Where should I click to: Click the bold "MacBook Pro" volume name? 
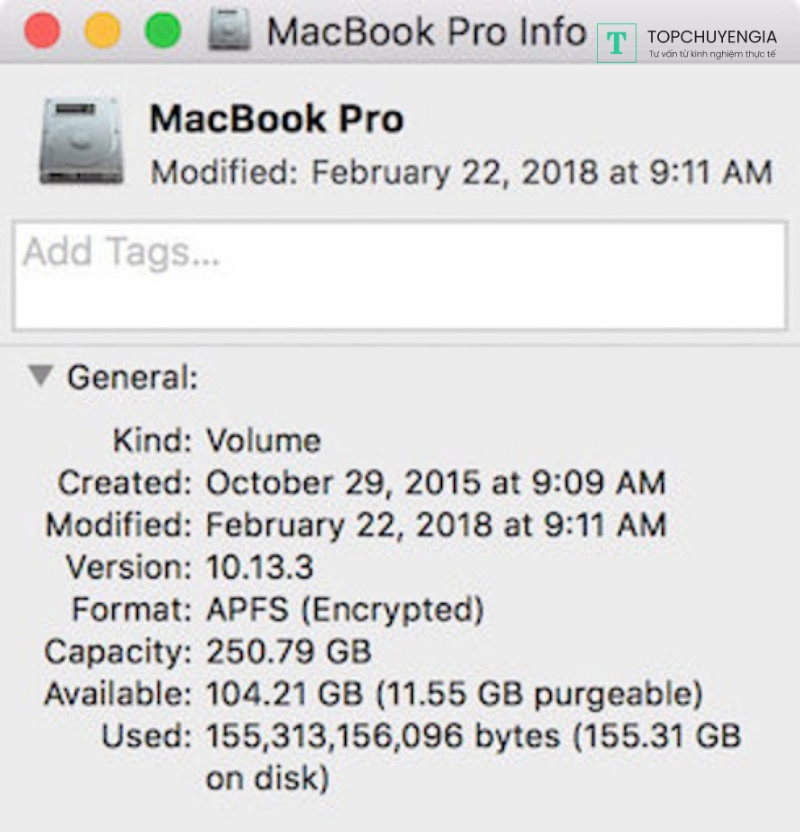pyautogui.click(x=276, y=120)
